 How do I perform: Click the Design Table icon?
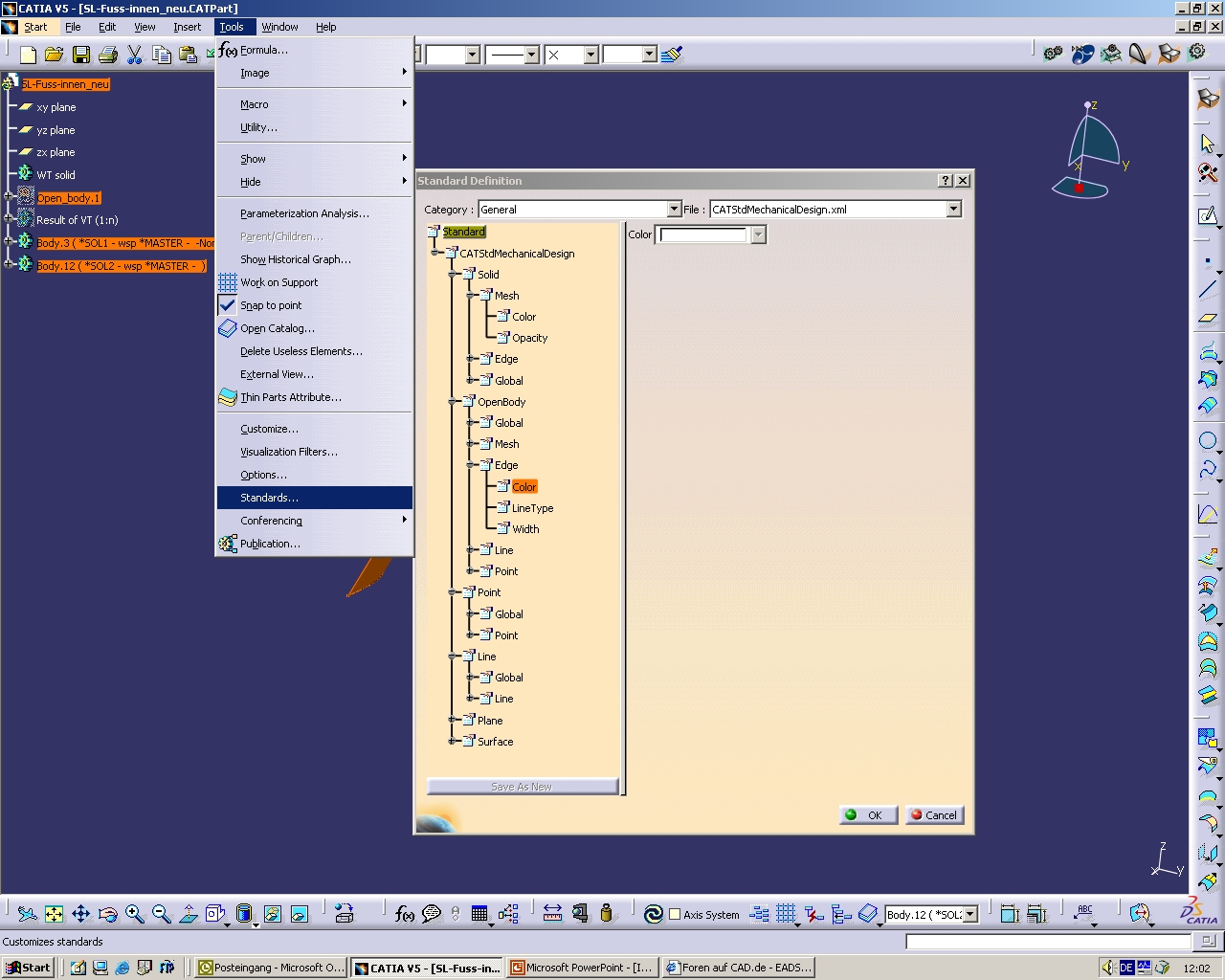click(480, 914)
